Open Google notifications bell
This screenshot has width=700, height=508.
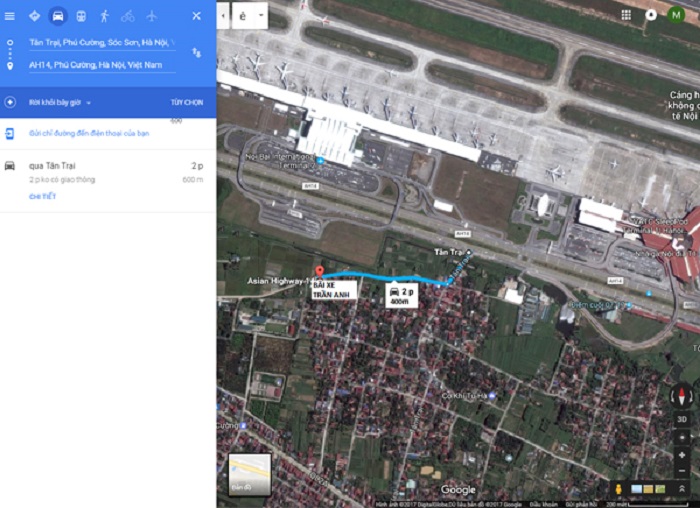point(651,15)
